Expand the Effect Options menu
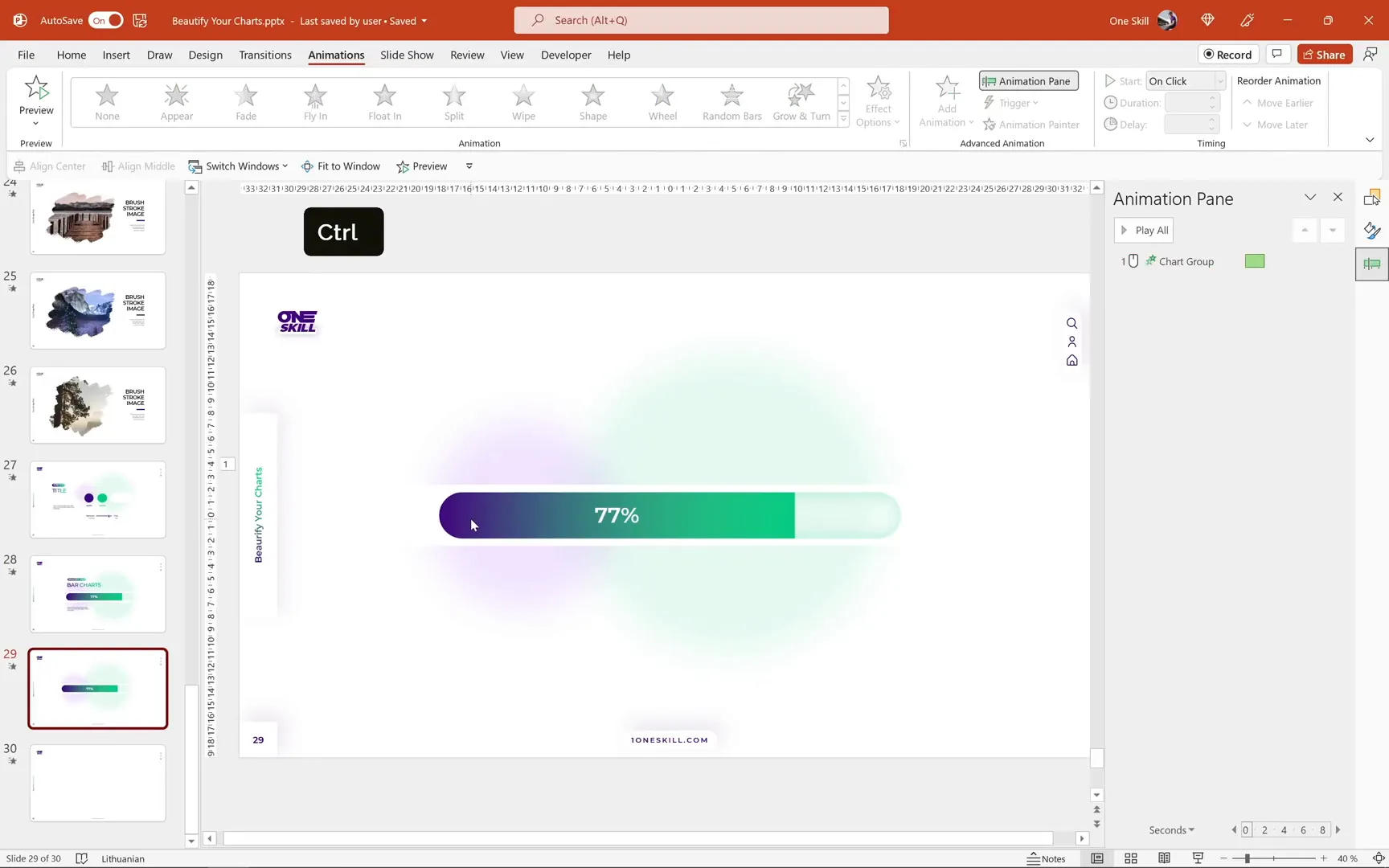Screen dimensions: 1389x868 878,101
